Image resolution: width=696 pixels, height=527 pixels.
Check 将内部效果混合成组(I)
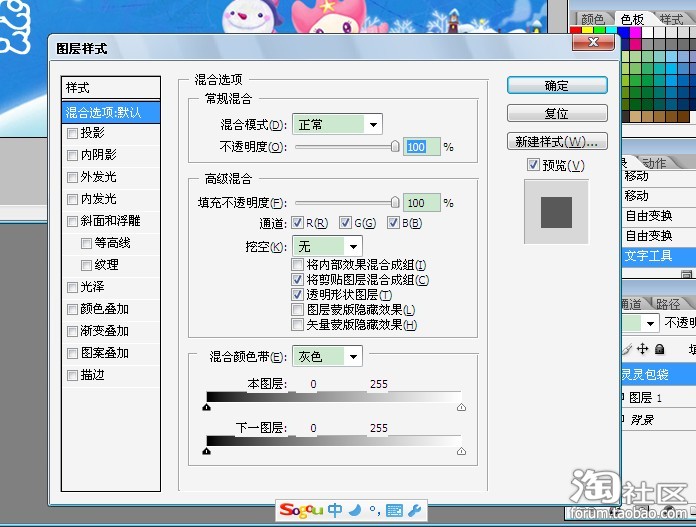click(297, 265)
